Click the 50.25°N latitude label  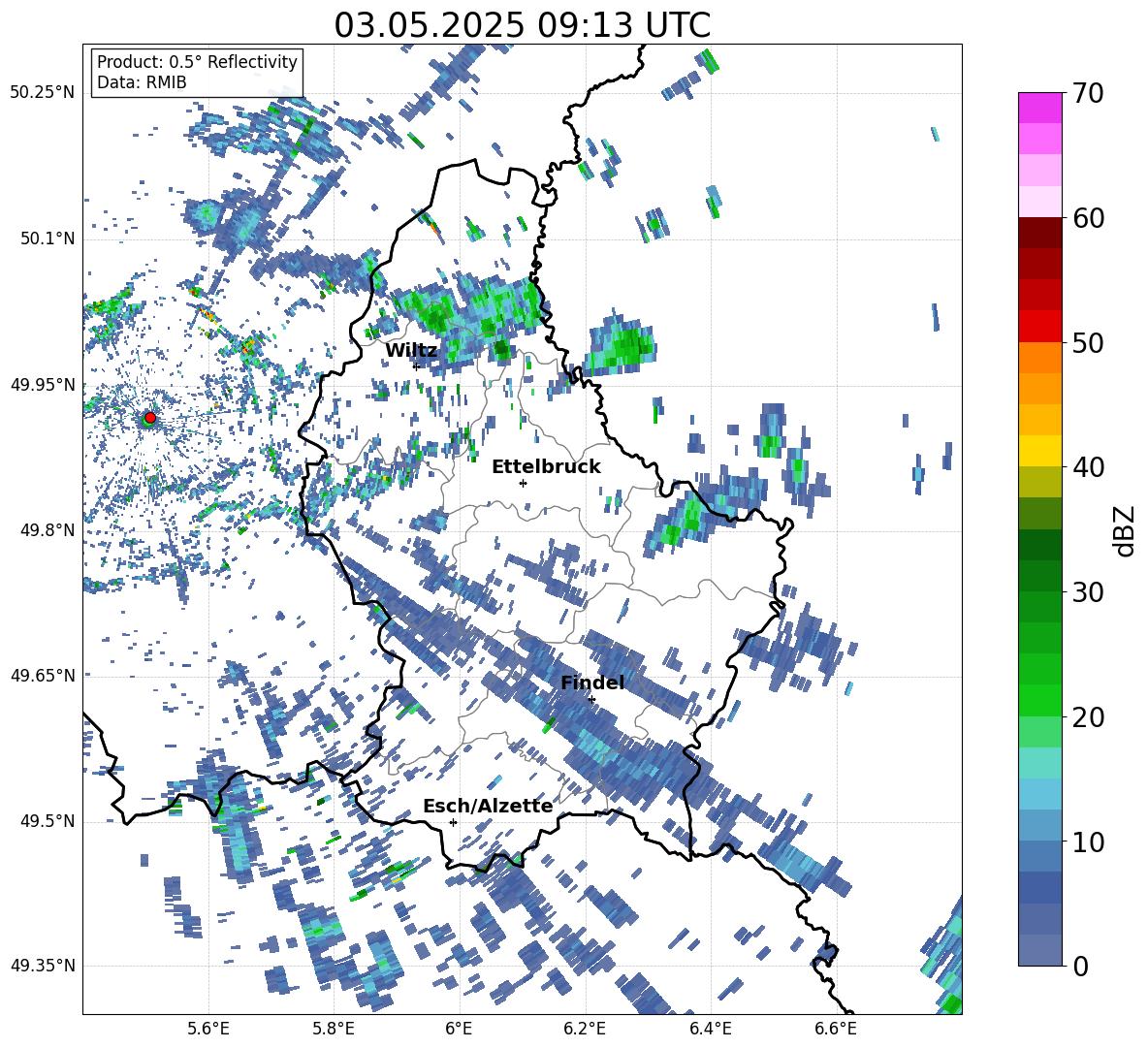point(43,93)
